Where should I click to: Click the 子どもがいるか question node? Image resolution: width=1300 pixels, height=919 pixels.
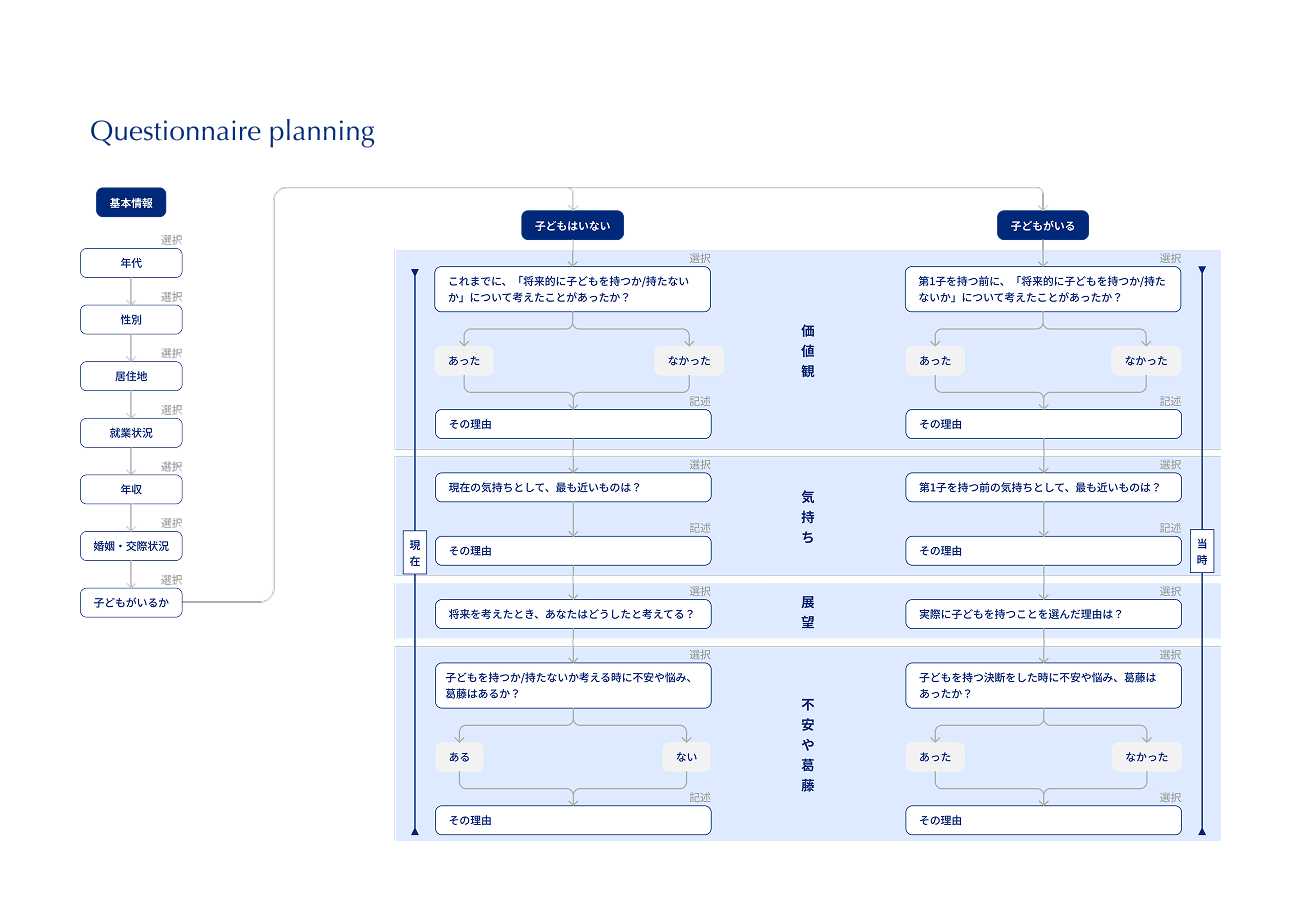(x=131, y=603)
